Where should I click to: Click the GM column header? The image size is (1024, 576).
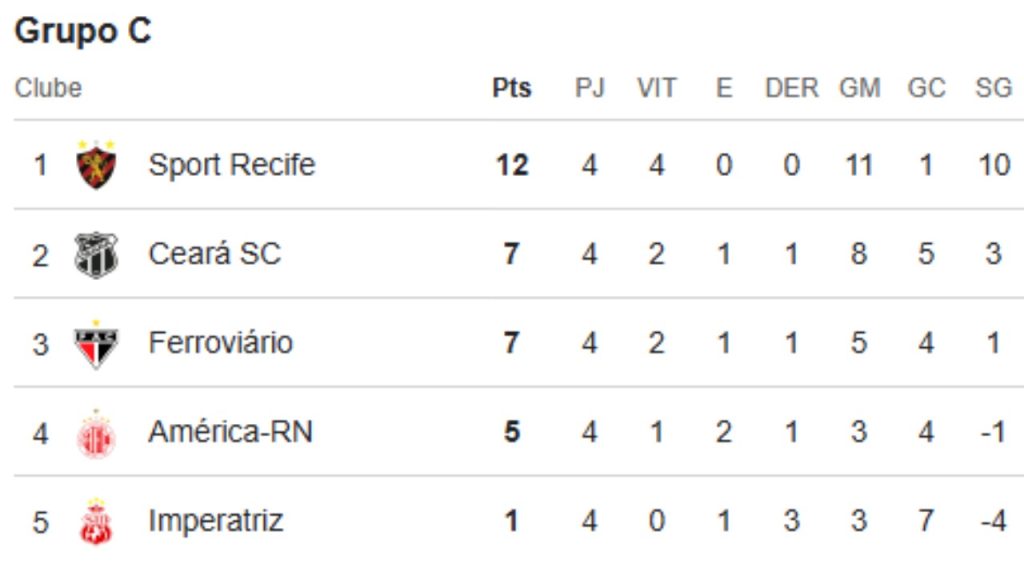point(859,88)
